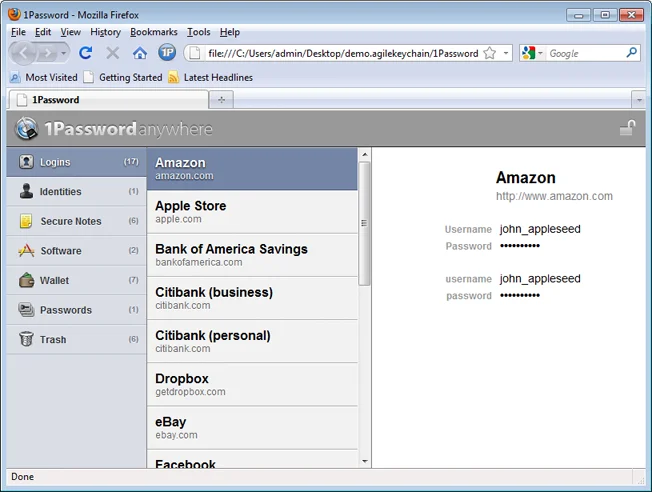Open the Getting Started bookmark
This screenshot has height=492, width=652.
[x=123, y=77]
